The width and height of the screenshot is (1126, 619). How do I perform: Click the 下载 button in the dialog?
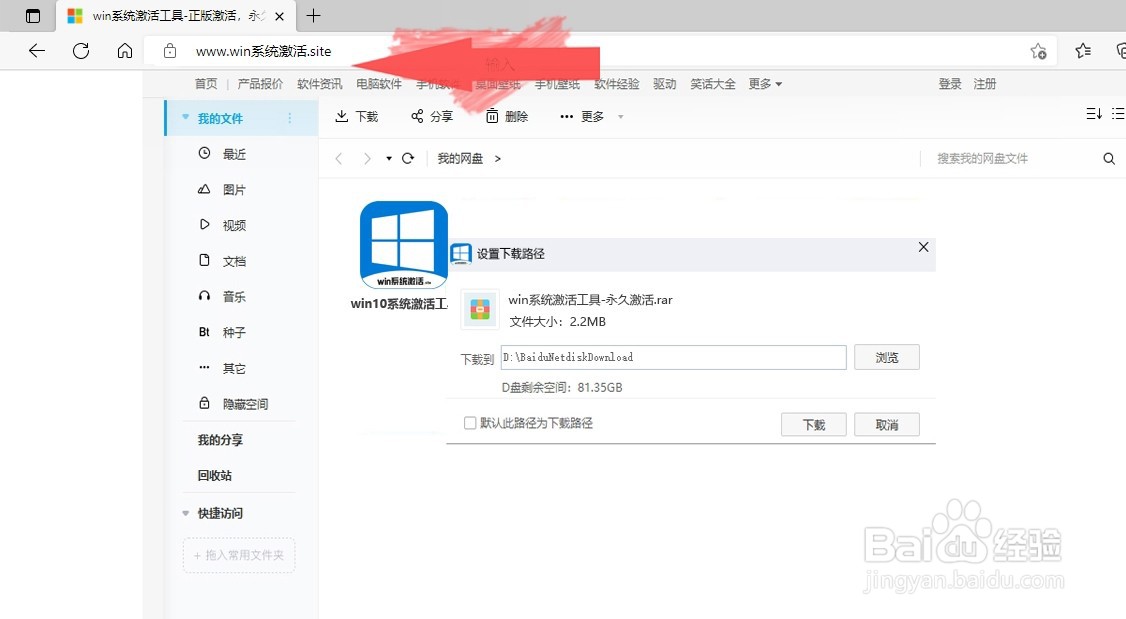[813, 424]
